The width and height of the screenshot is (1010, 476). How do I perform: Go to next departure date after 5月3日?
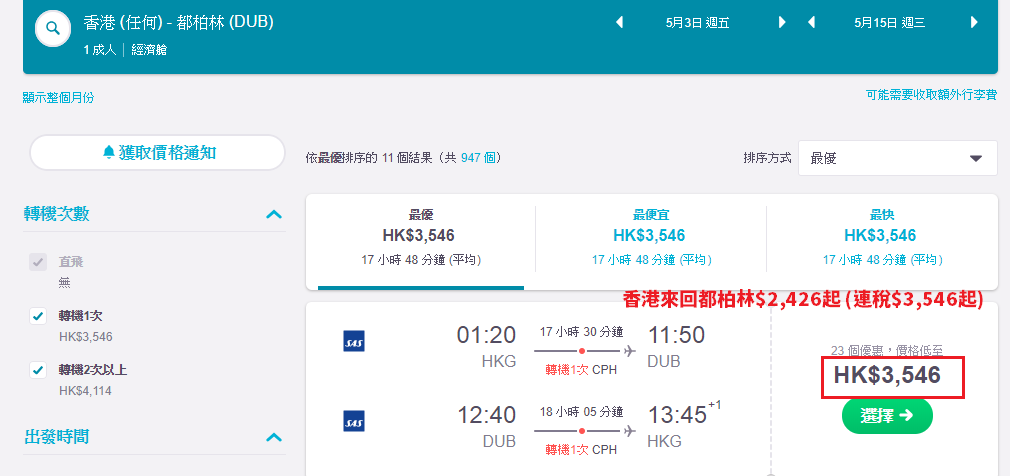[x=782, y=23]
